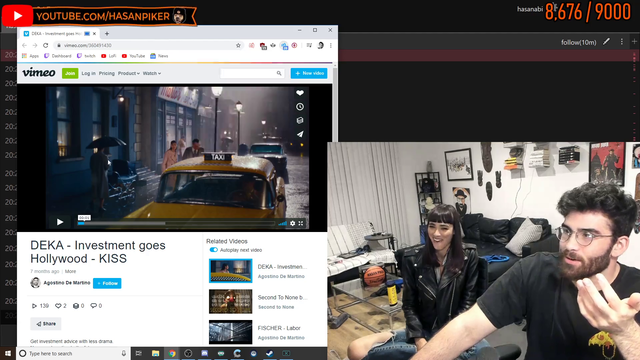Image resolution: width=640 pixels, height=360 pixels.
Task: Open Second To None related video thumbnail
Action: coord(231,301)
